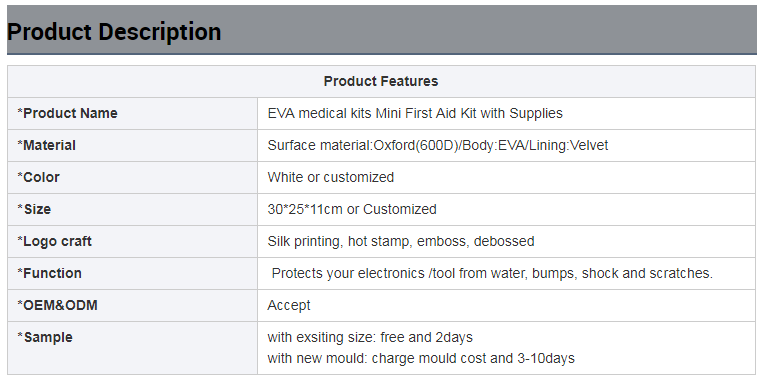Select the exsiting size free 2days line
Image resolution: width=783 pixels, height=382 pixels.
(370, 337)
